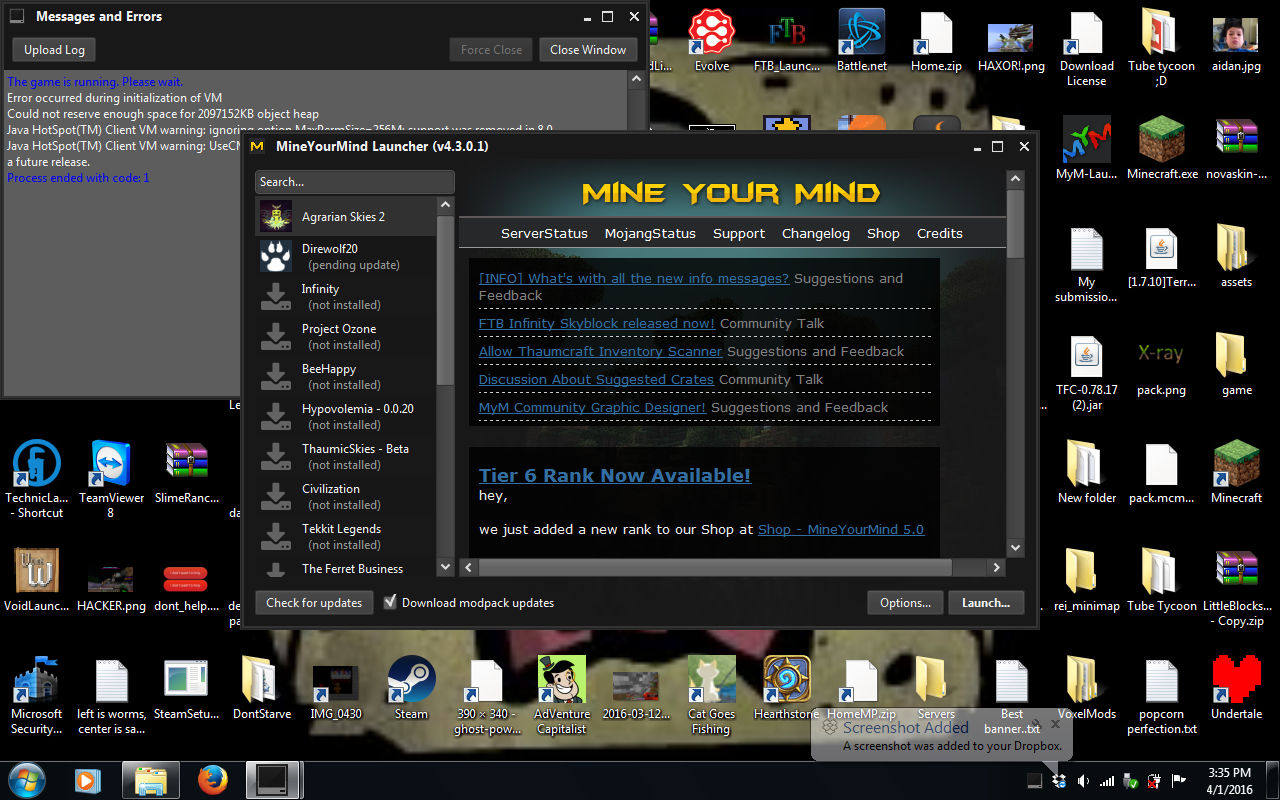This screenshot has height=800, width=1280.
Task: Select the Direwolf20 paw modpack icon
Action: tap(276, 256)
